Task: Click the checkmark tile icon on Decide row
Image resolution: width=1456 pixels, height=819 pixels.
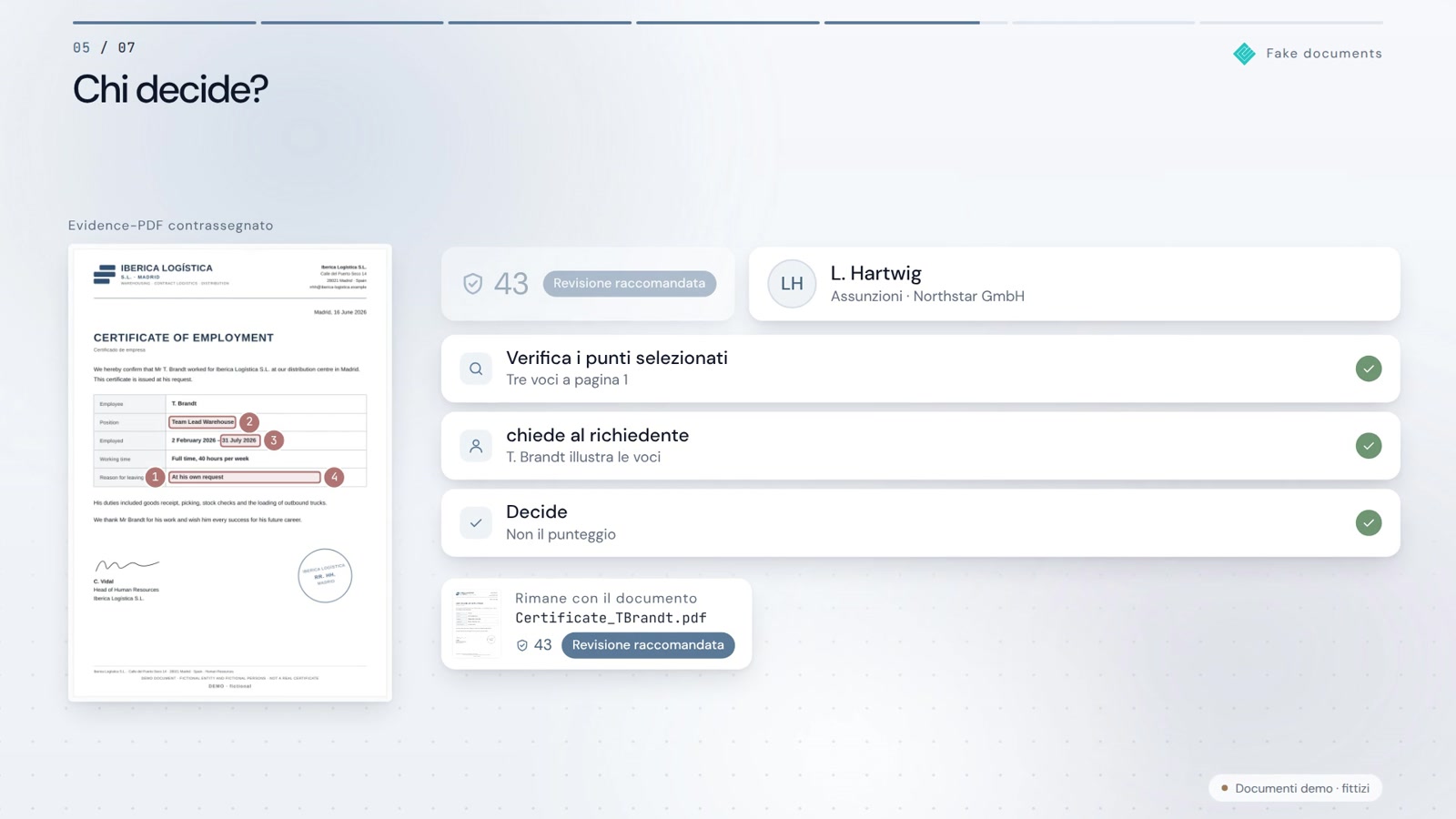Action: [476, 523]
